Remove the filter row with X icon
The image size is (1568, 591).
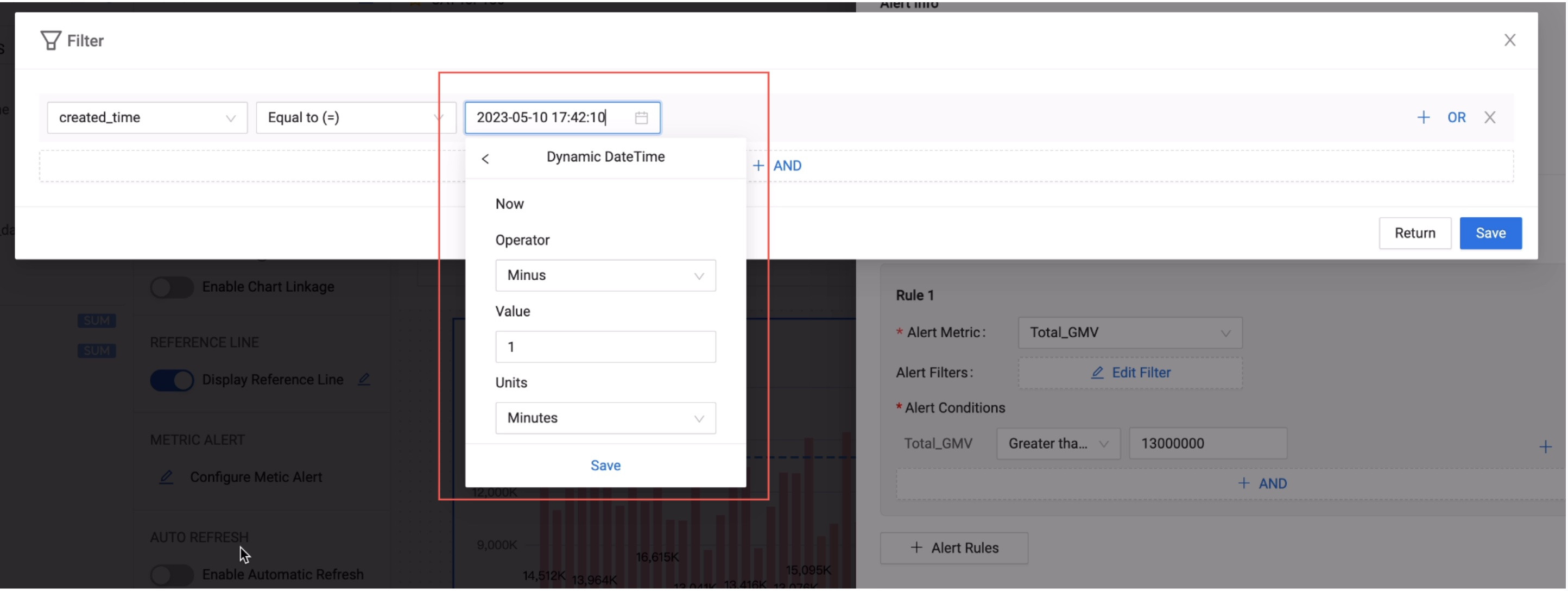(x=1489, y=117)
